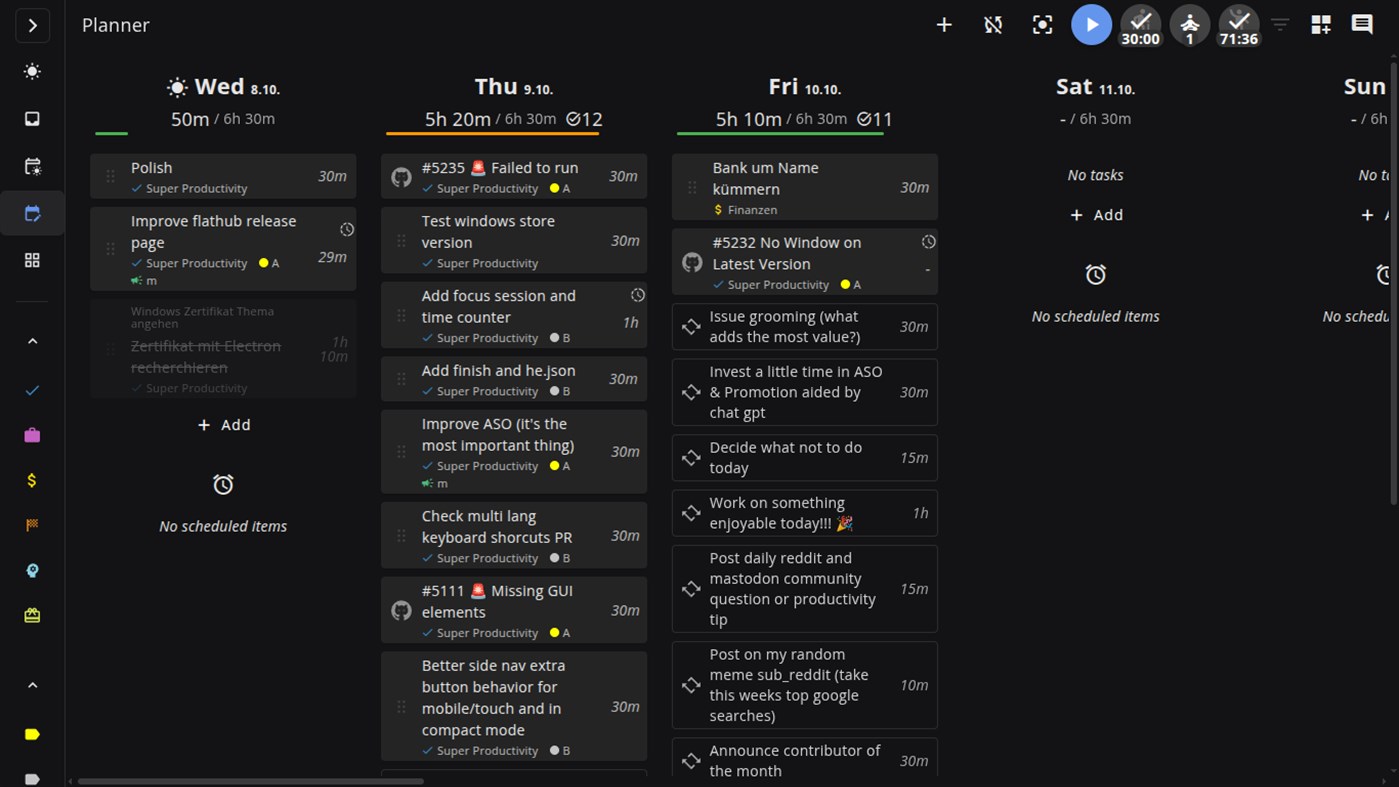Activate Focus Mode from the top toolbar
1399x787 pixels.
point(1042,25)
